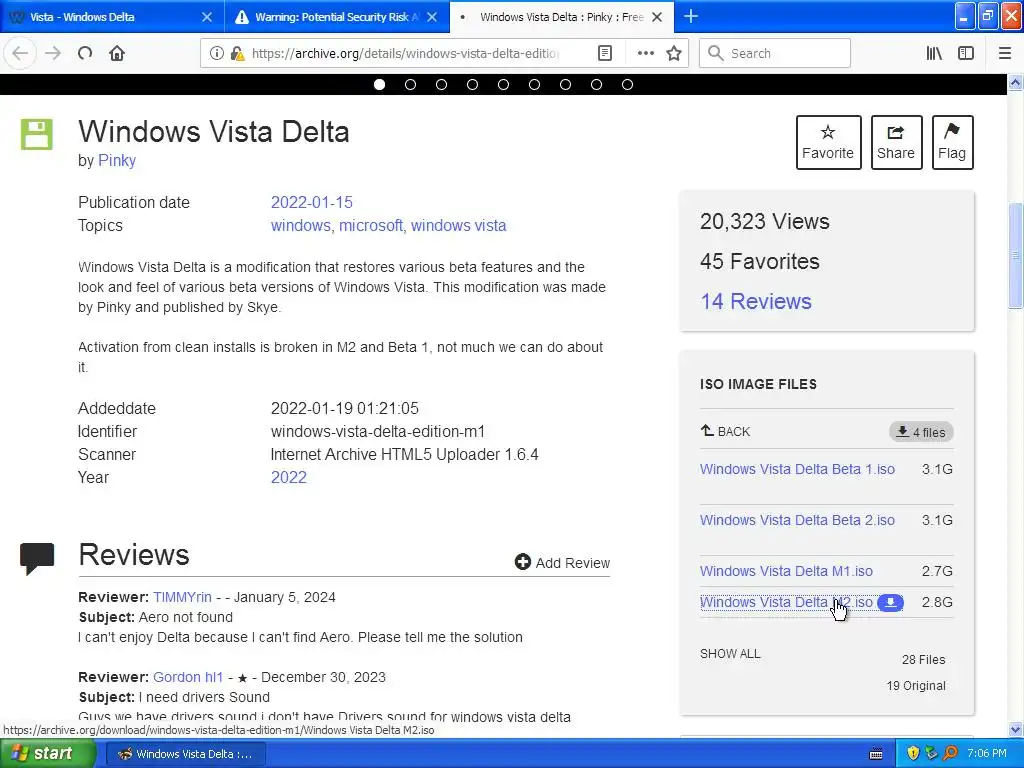Click the system clock showing 7:06 PM
This screenshot has width=1024, height=768.
pyautogui.click(x=987, y=753)
